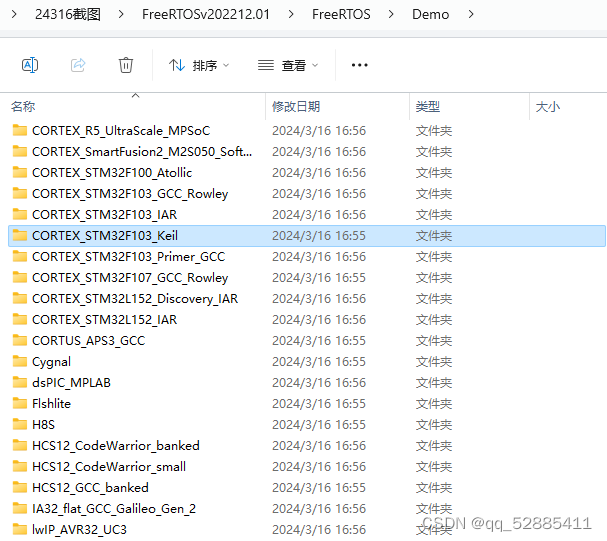The image size is (607, 541).
Task: Click folder icon of CORTEX_STM32L152_IAR
Action: click(20, 319)
